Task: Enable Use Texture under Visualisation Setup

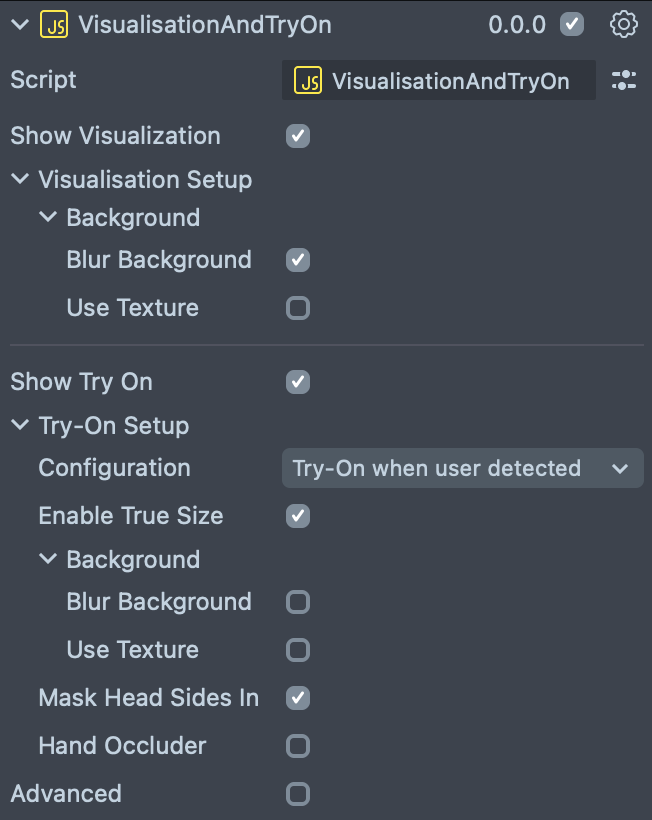Action: (298, 308)
